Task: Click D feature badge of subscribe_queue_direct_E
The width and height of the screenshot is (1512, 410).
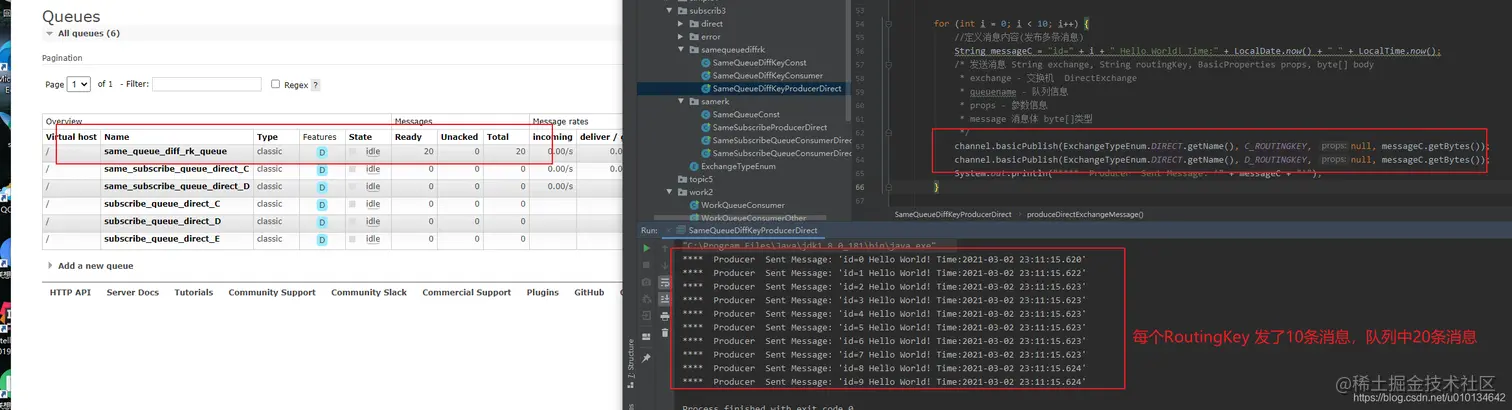Action: tap(322, 240)
